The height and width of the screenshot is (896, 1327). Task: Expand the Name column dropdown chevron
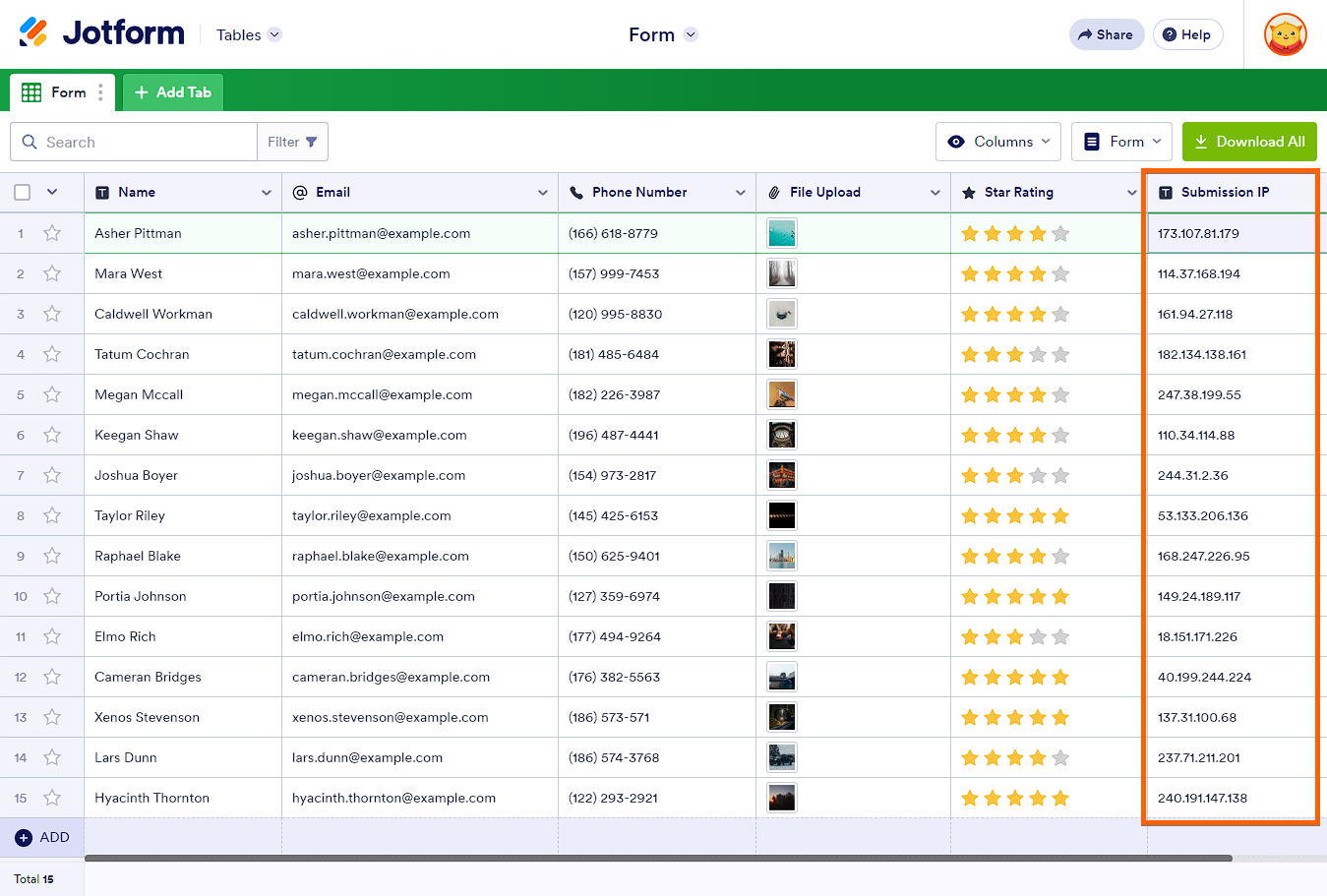tap(266, 192)
